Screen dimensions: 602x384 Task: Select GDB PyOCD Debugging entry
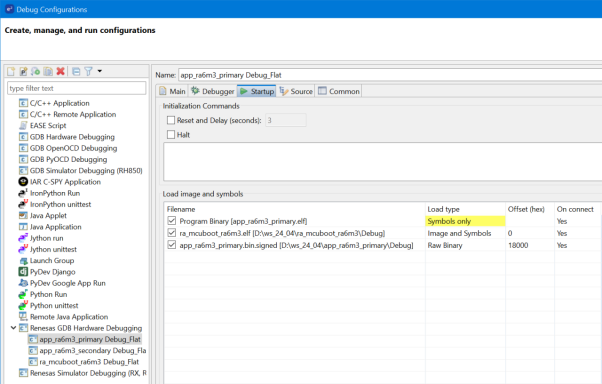[x=63, y=159]
